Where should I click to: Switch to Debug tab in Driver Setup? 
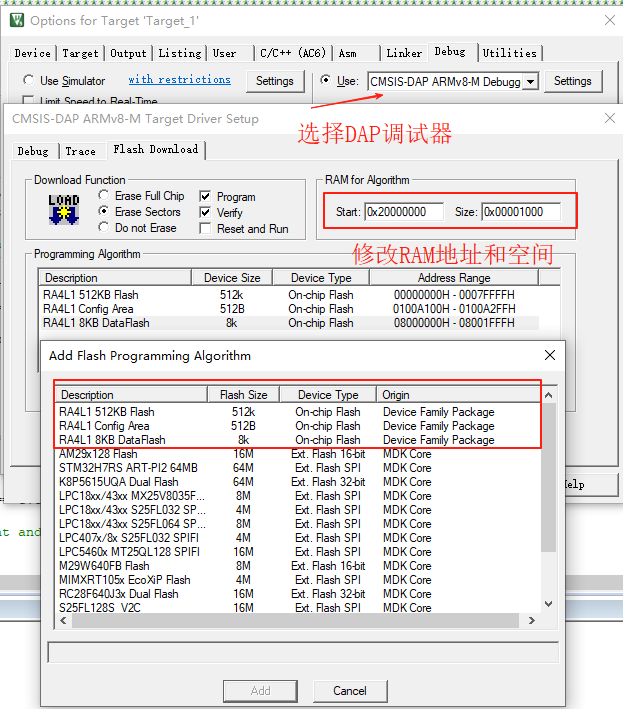(x=33, y=151)
